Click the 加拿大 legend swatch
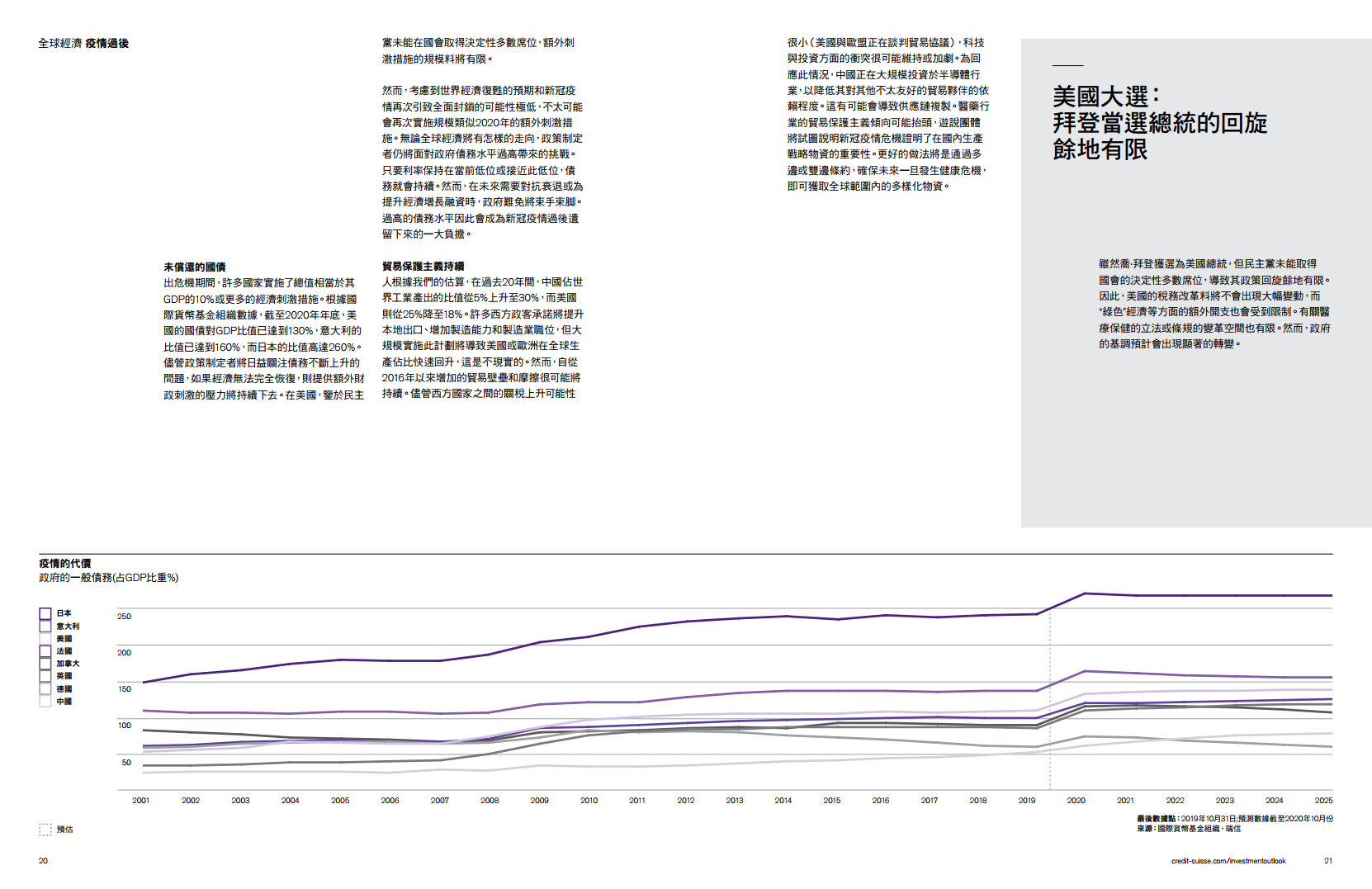This screenshot has height=889, width=1372. 45,664
